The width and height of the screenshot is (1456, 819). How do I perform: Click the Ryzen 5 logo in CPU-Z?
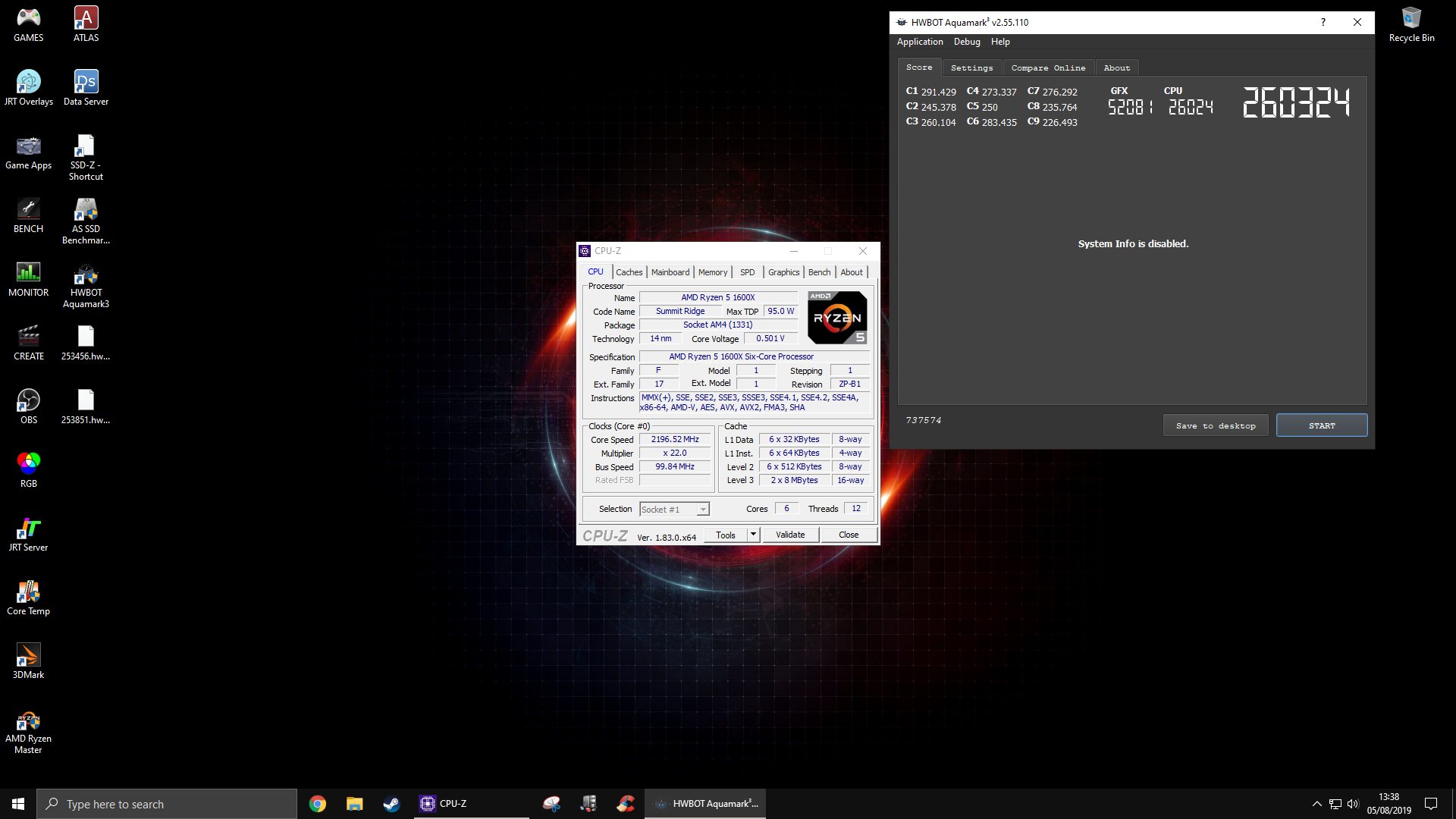click(x=837, y=318)
